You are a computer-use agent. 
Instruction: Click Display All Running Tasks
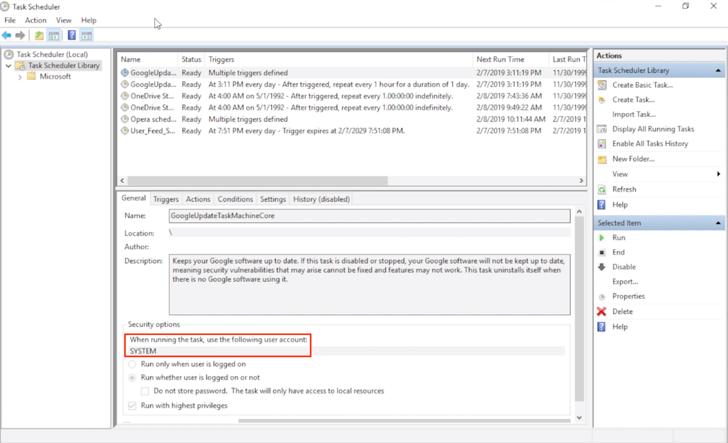coord(652,129)
